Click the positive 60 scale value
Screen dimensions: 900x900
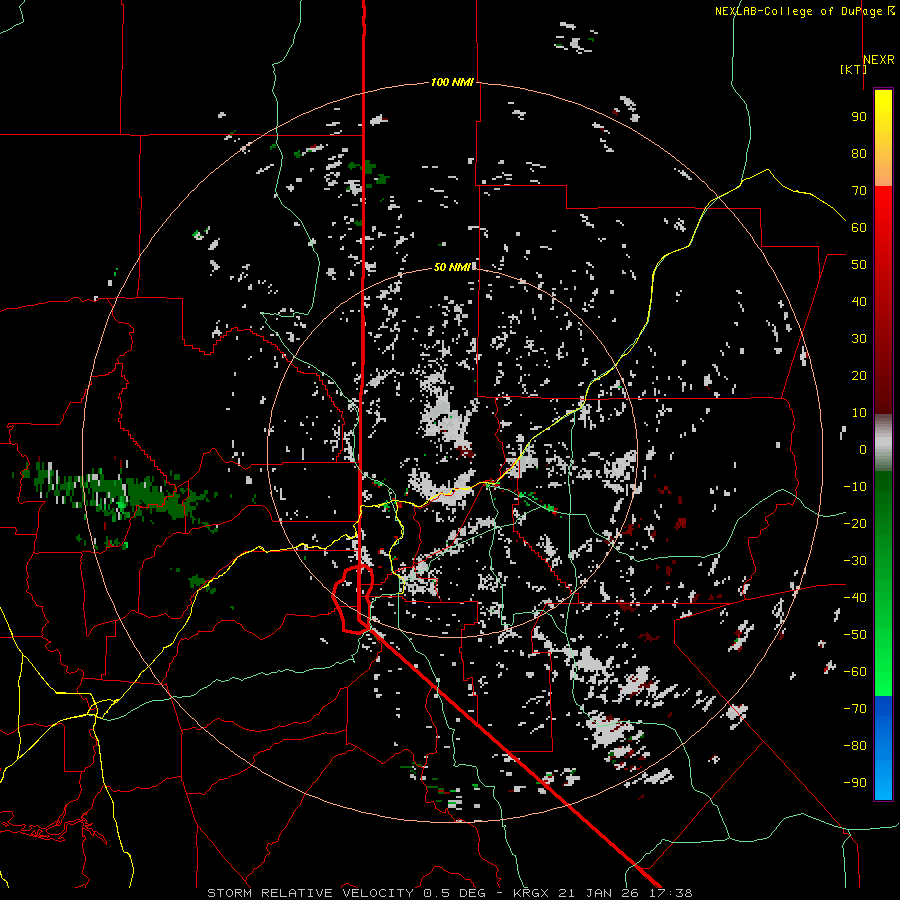pyautogui.click(x=859, y=227)
